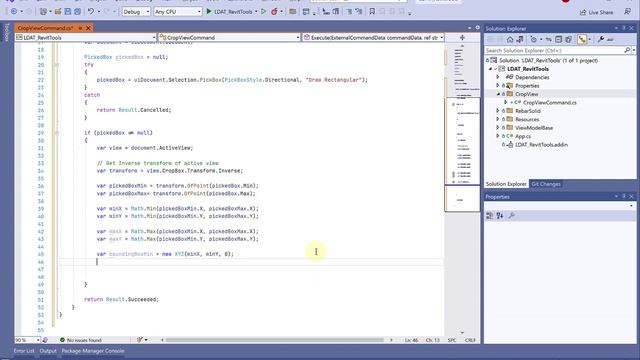Click the Live Share icon
This screenshot has height=360, width=640.
point(583,12)
